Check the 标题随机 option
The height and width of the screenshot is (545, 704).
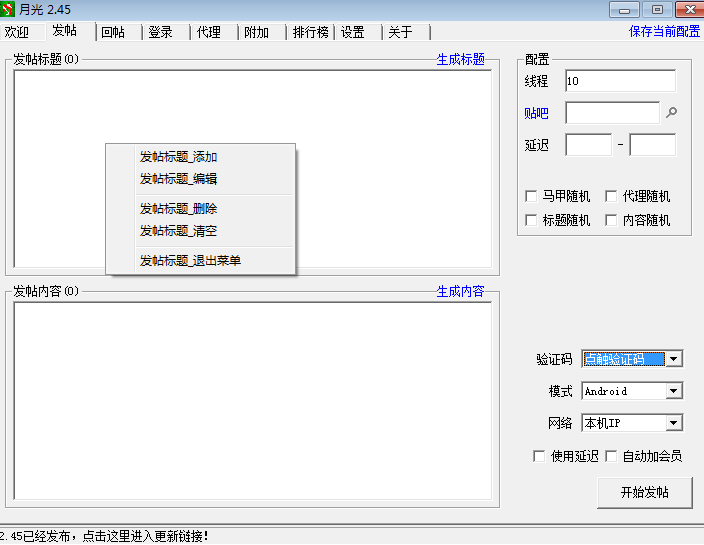tap(532, 220)
